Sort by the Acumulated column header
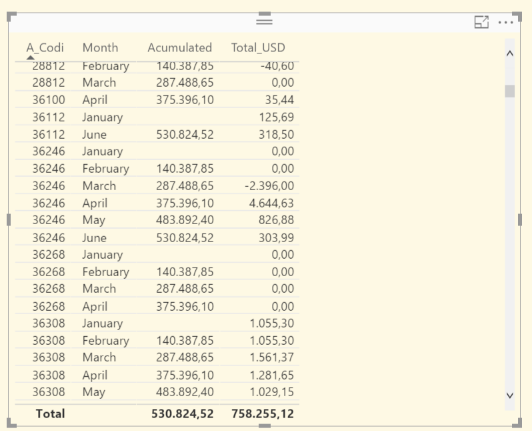Viewport: 532px width, 431px height. pos(180,48)
